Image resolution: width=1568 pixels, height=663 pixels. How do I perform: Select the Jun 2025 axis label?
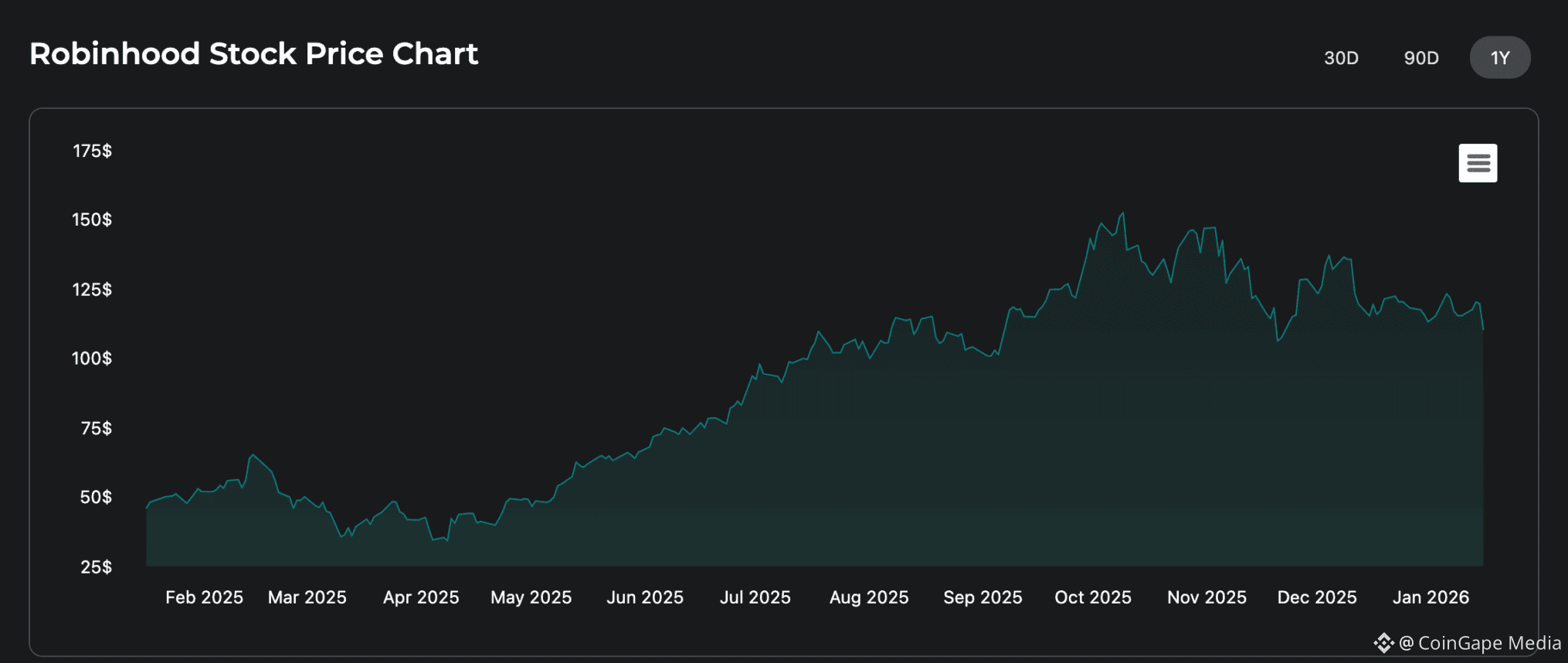(645, 597)
